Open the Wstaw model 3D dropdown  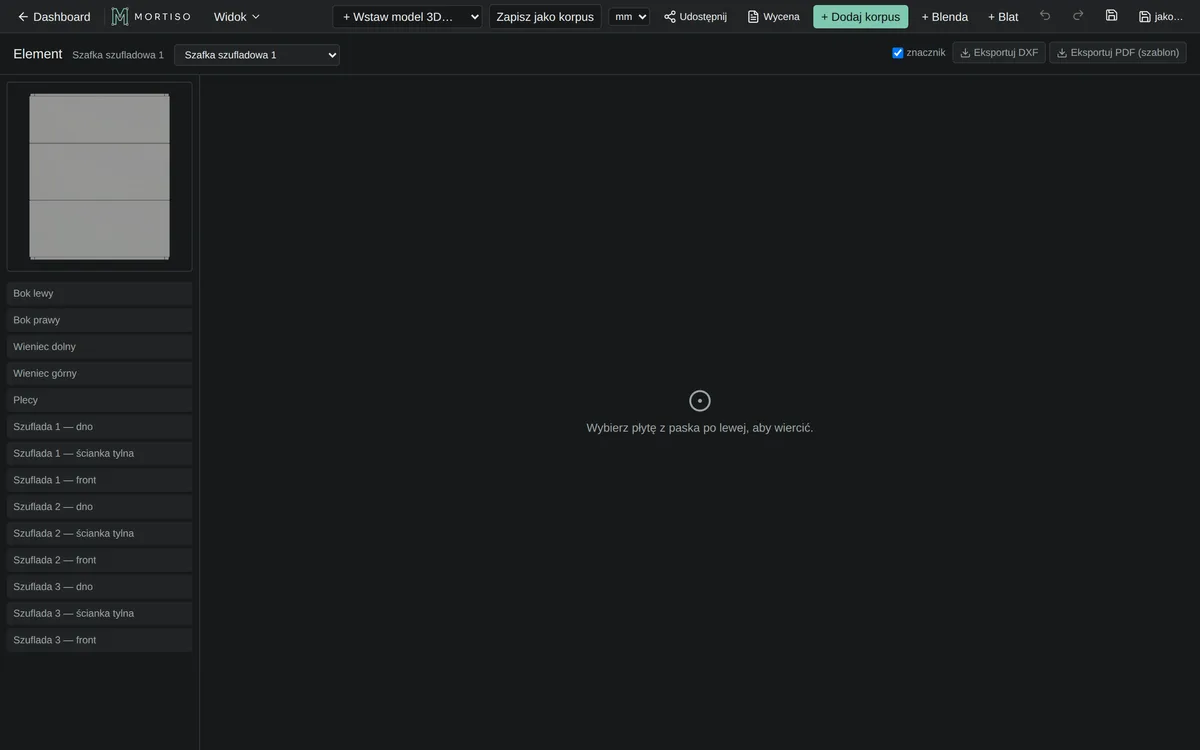407,17
